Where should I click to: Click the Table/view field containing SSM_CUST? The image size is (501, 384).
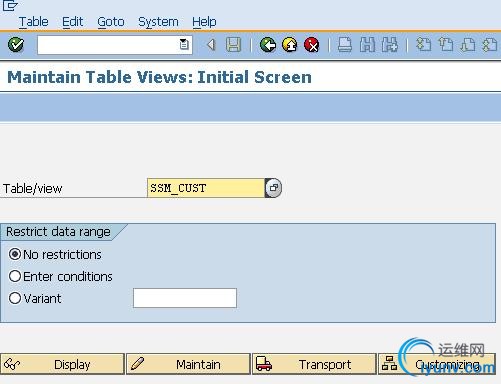[x=206, y=188]
